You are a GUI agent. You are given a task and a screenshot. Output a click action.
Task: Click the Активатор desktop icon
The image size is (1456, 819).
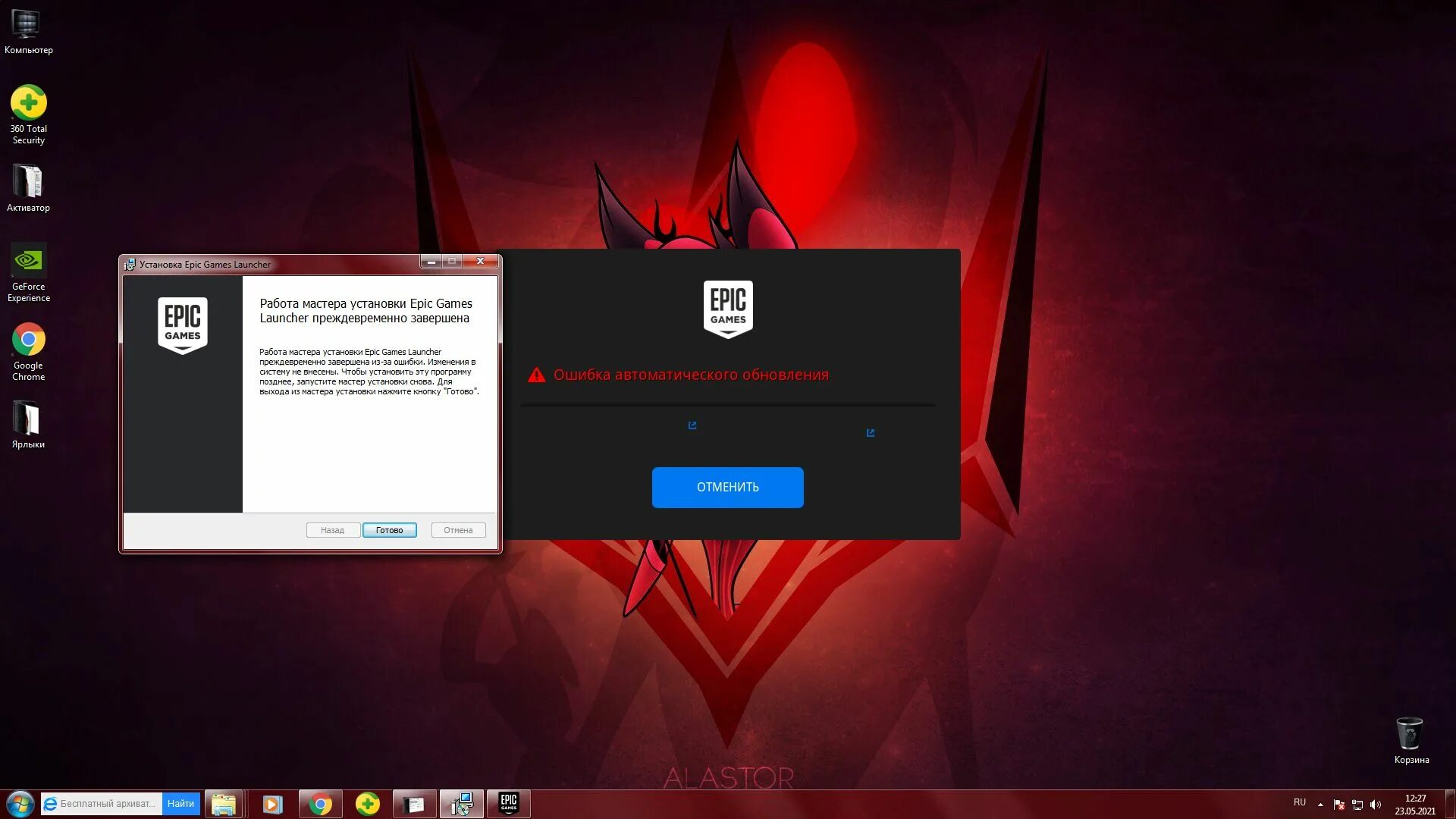28,185
